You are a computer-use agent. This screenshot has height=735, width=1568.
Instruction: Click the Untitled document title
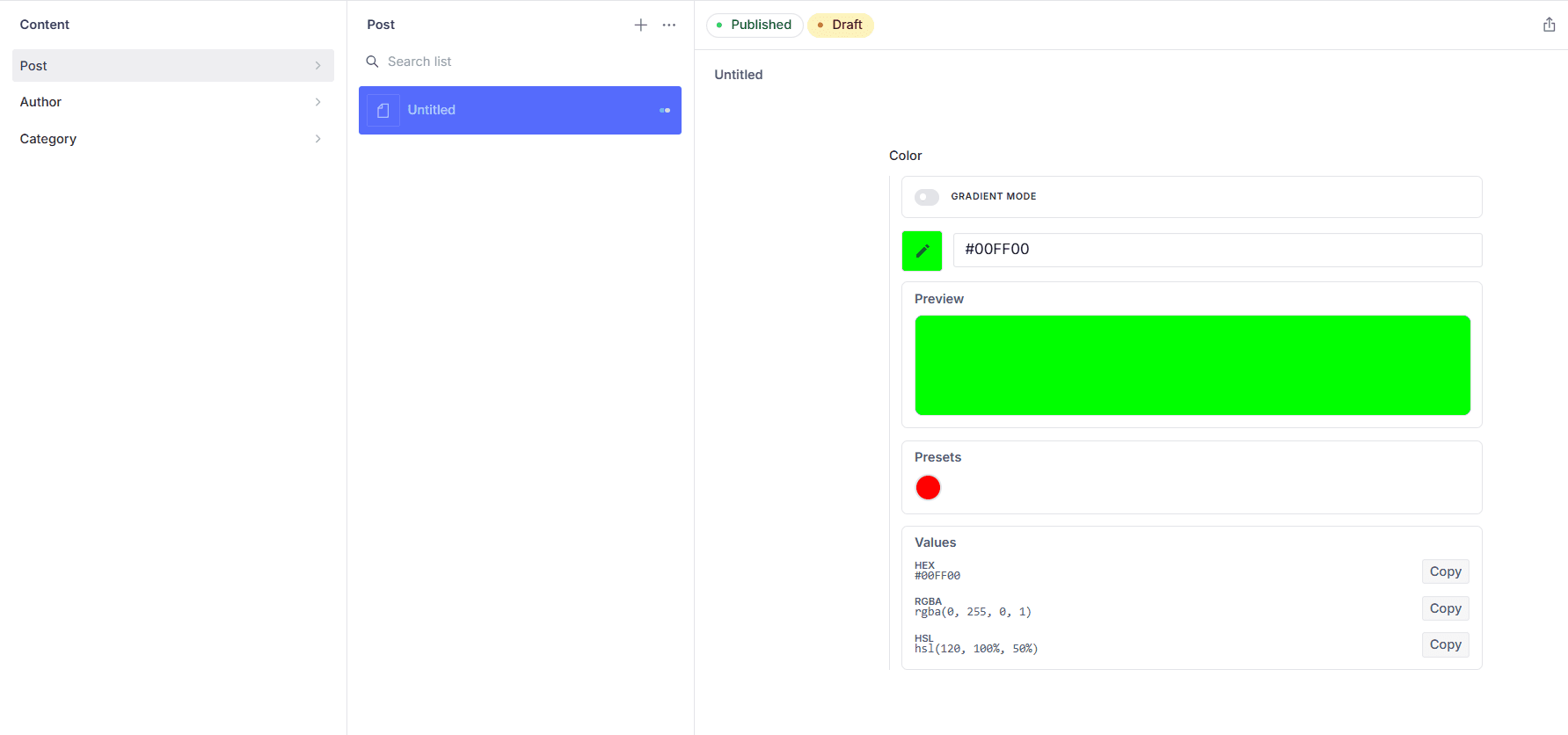(739, 75)
